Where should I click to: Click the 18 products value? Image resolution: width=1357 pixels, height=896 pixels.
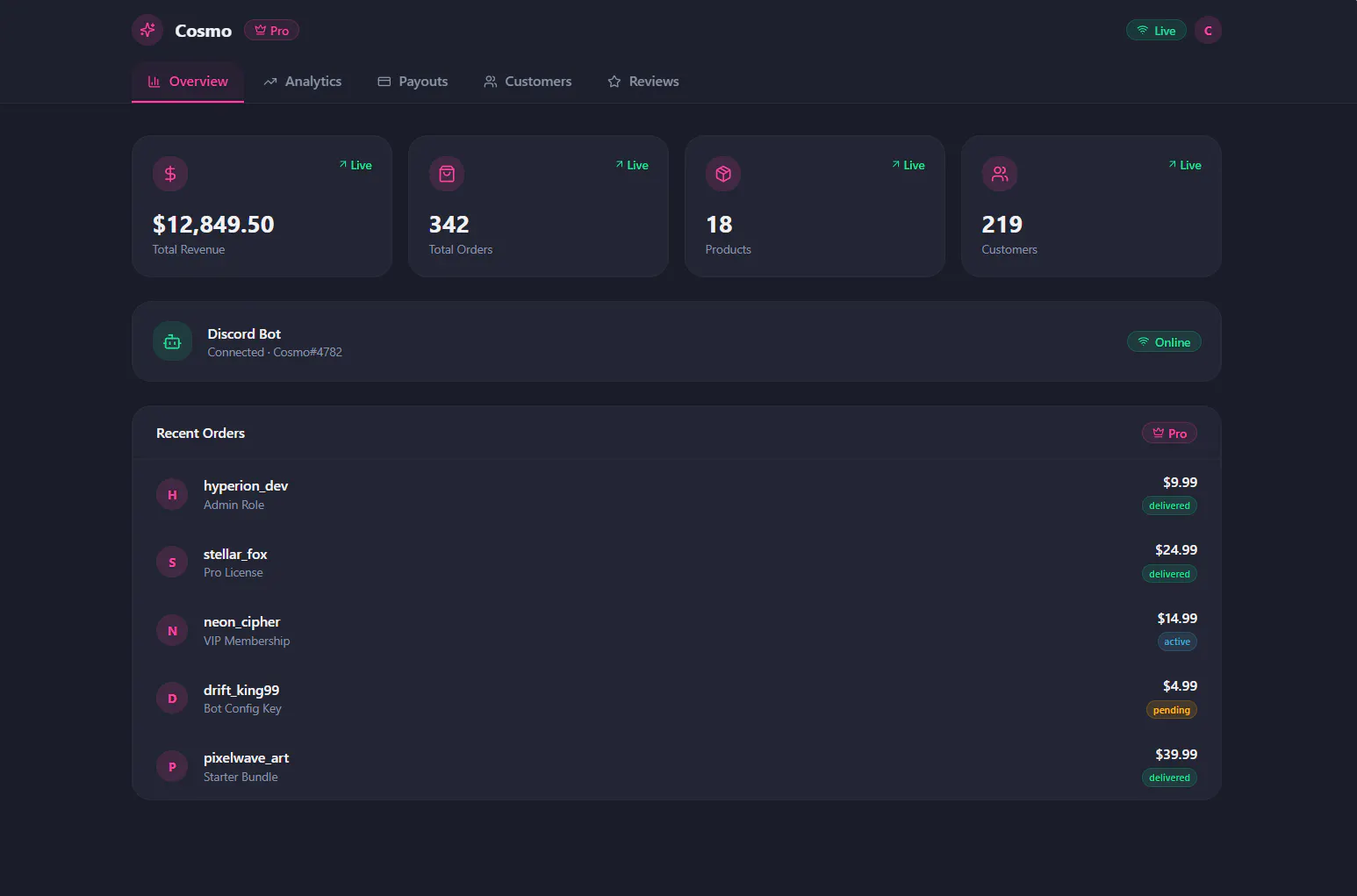point(719,225)
